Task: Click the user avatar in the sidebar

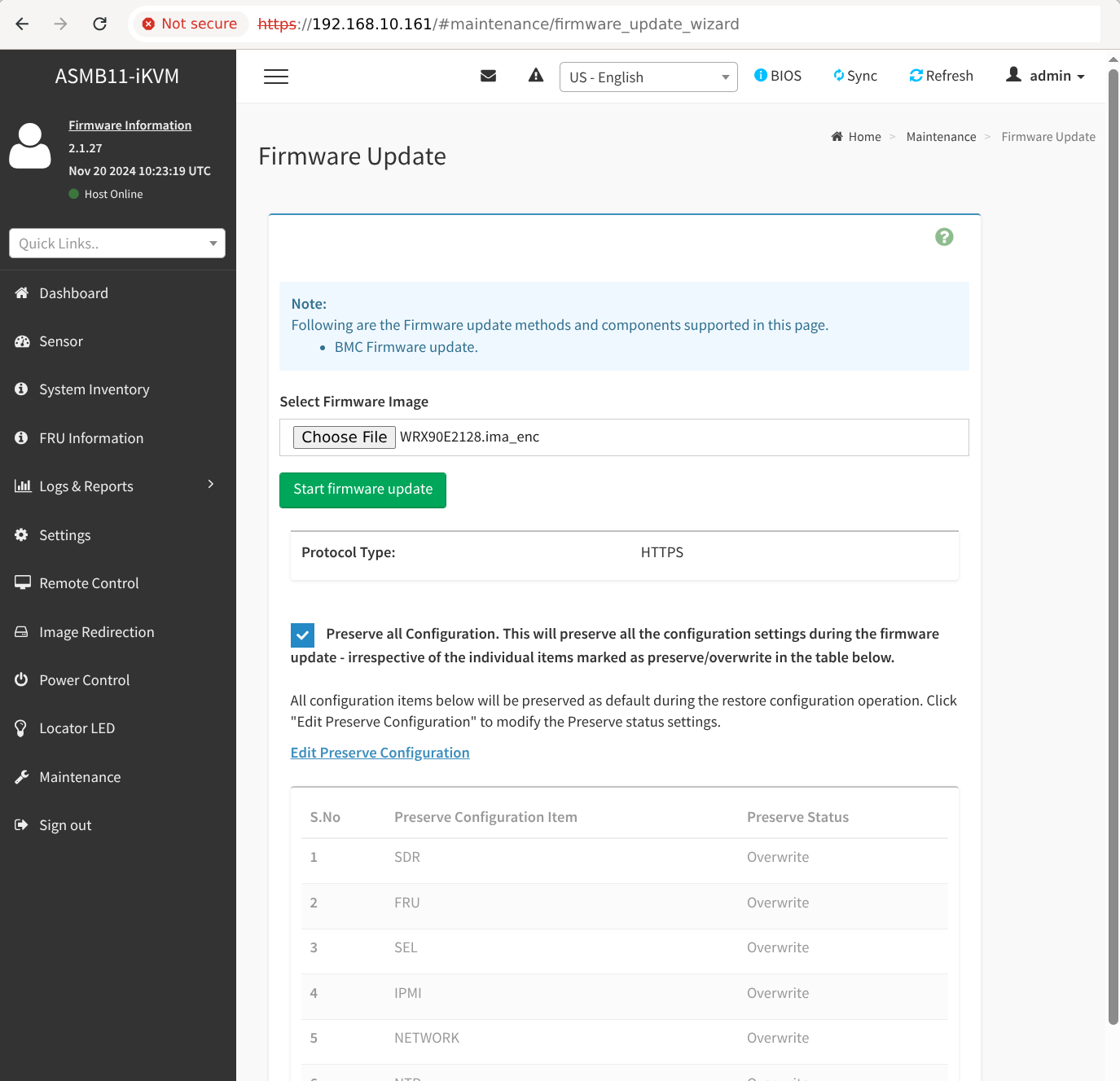Action: tap(30, 146)
